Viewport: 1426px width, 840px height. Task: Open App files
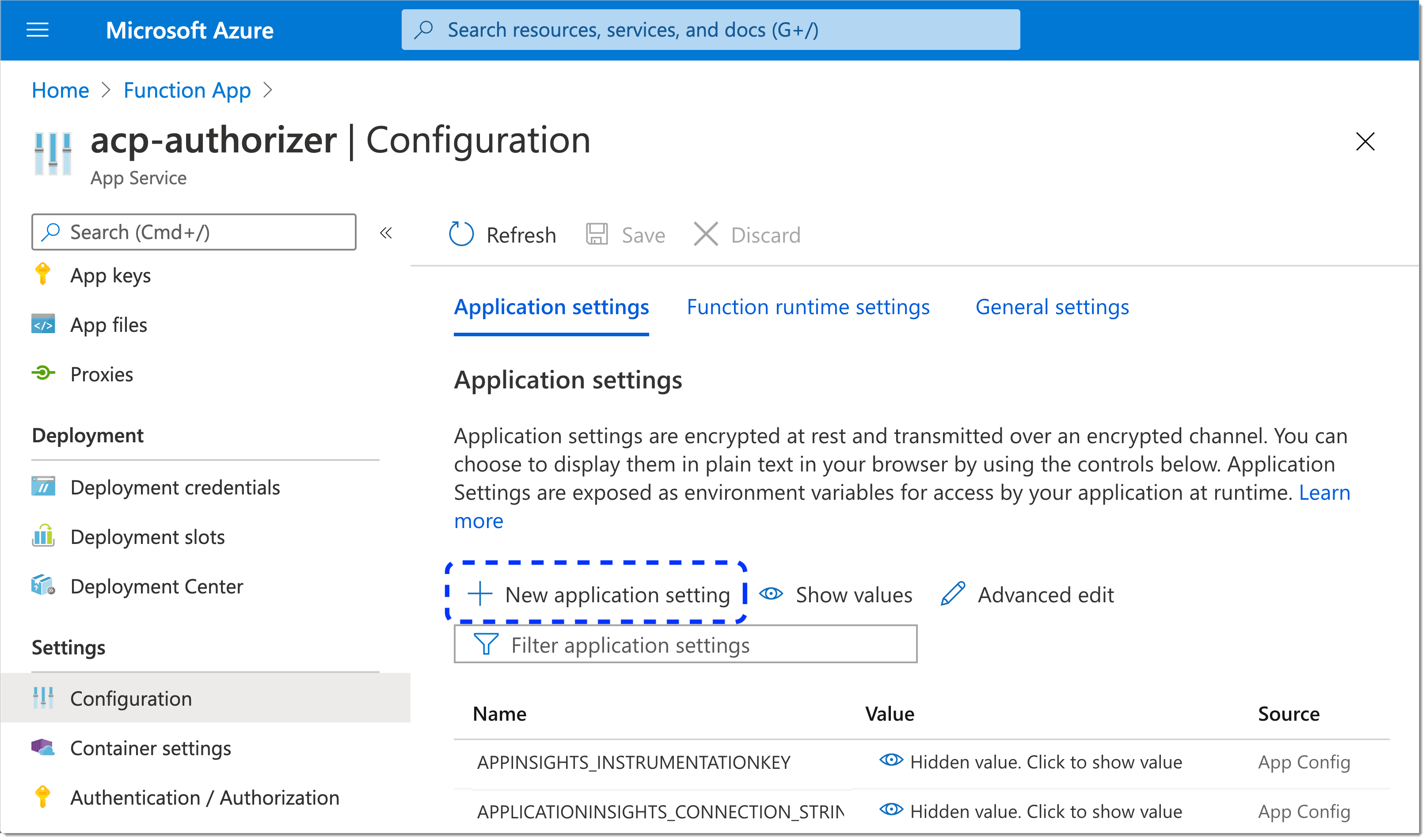(x=109, y=325)
